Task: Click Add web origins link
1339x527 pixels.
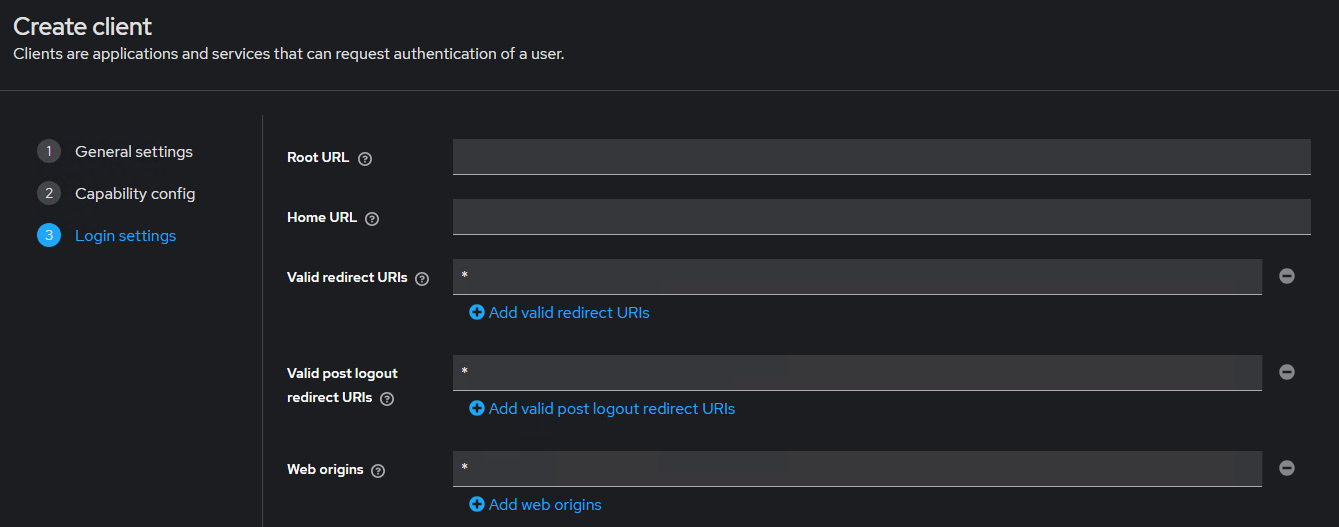Action: [545, 505]
